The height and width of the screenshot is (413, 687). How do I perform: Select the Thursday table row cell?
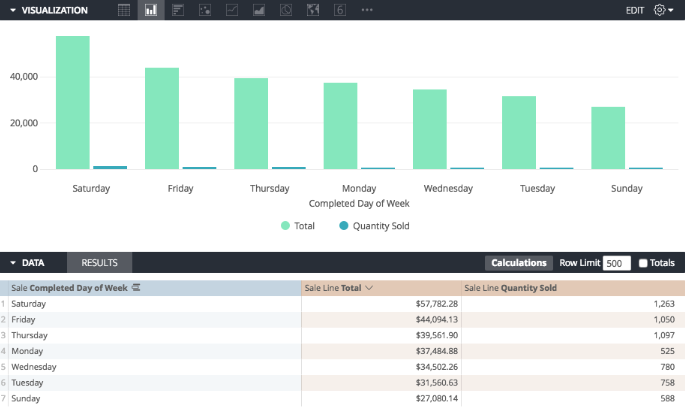click(155, 335)
